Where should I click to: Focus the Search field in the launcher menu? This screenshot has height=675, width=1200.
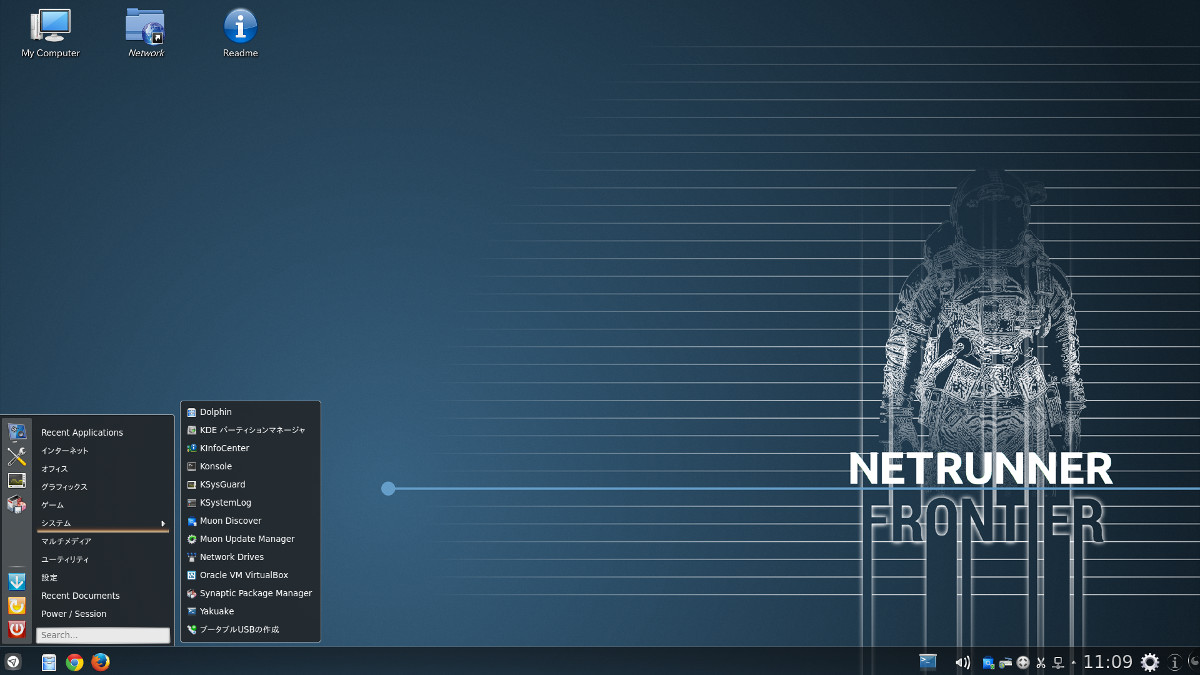103,635
